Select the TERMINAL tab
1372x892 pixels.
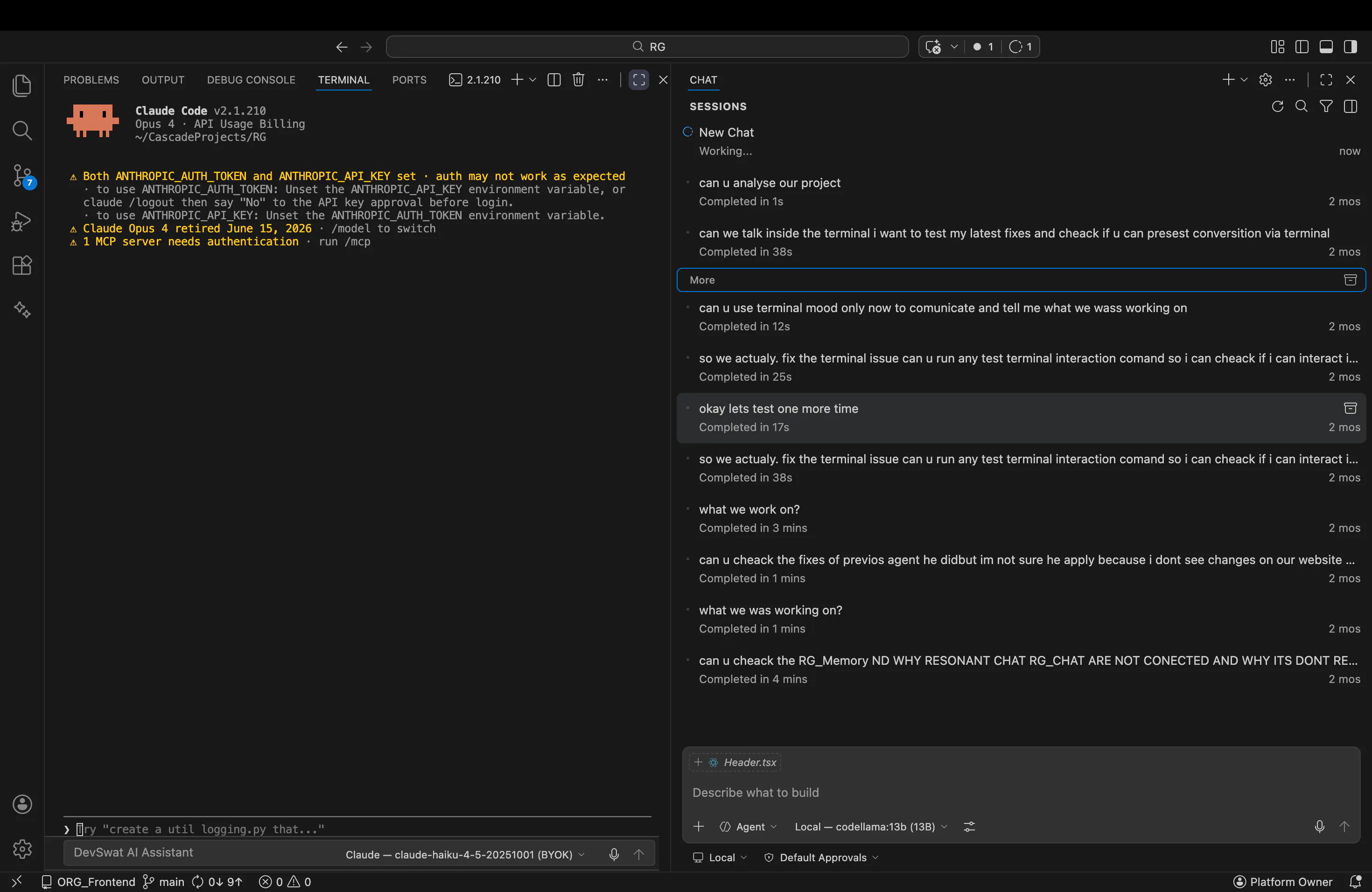click(343, 79)
